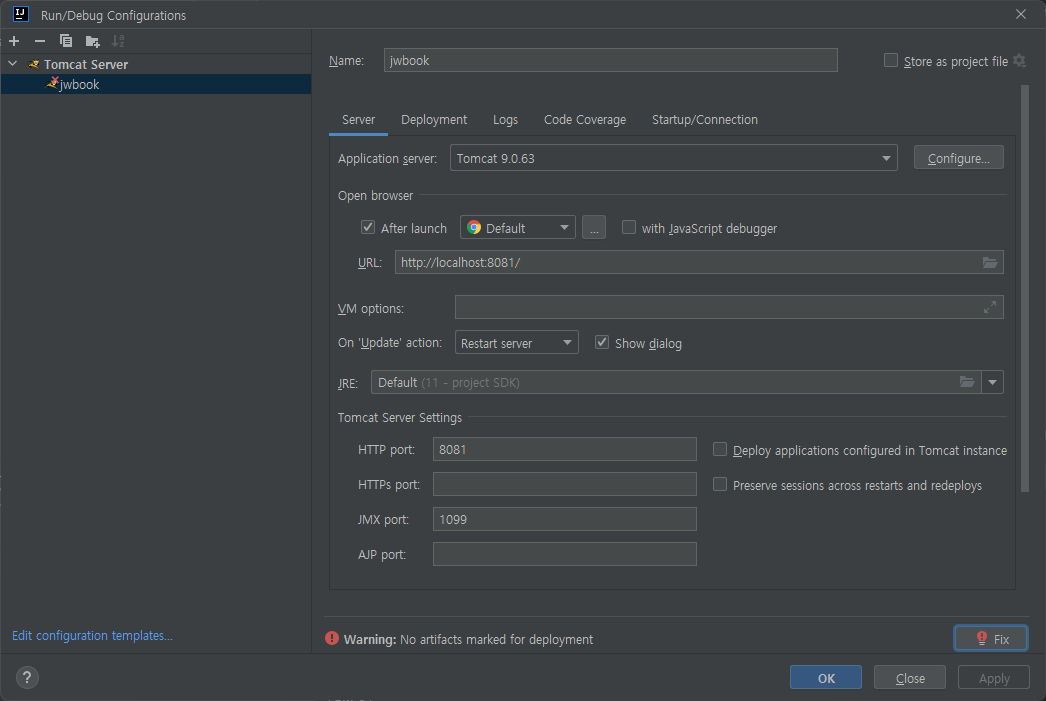Screen dimensions: 1046x701
Task: Open the Code Coverage tab
Action: (x=585, y=119)
